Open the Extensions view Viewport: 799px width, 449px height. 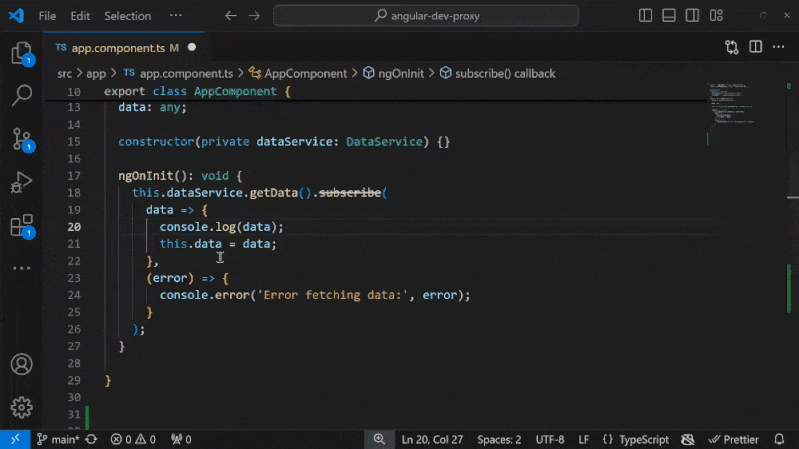(x=21, y=226)
